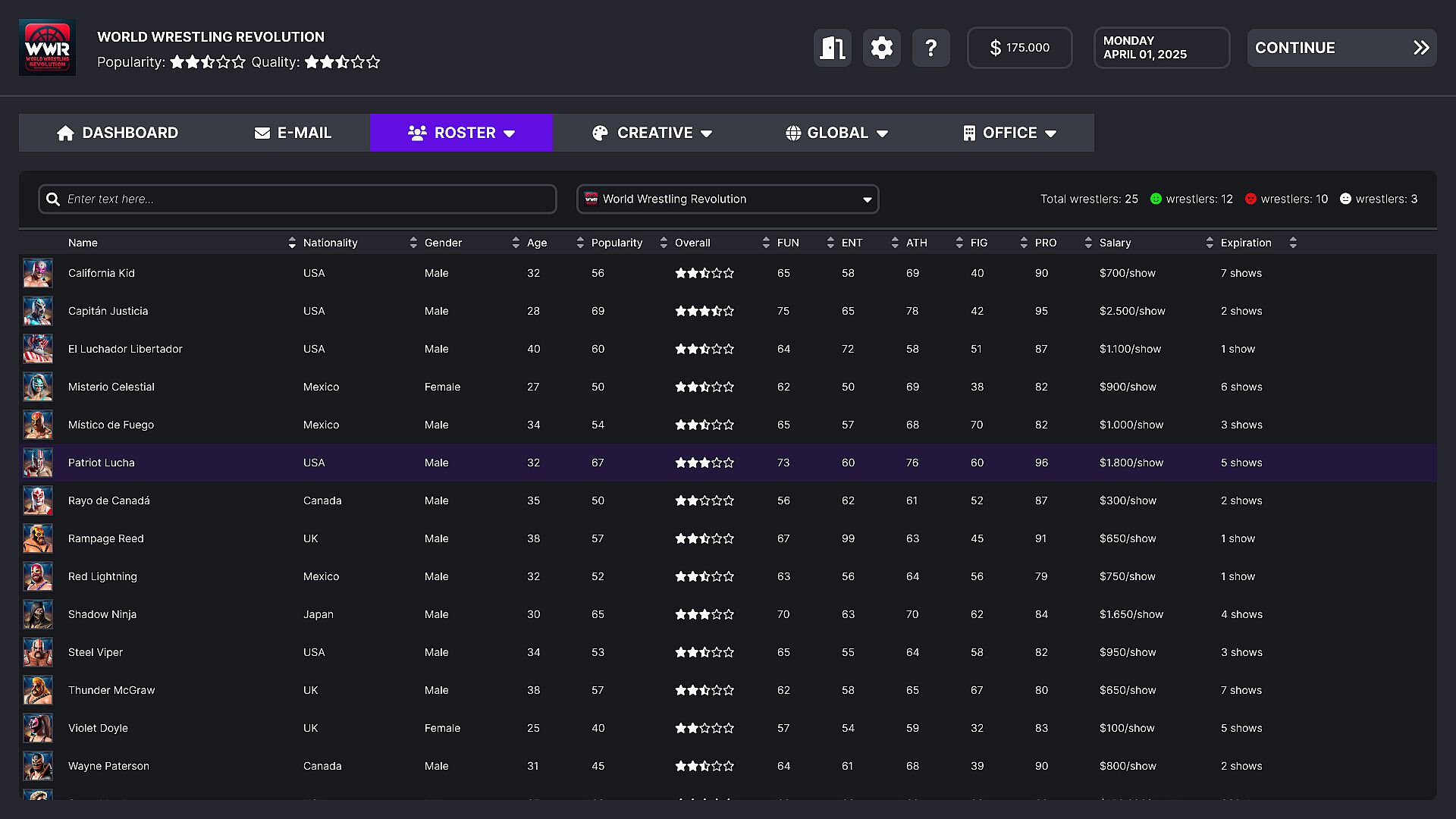Go to the Dashboard tab
The height and width of the screenshot is (819, 1456).
pyautogui.click(x=118, y=133)
